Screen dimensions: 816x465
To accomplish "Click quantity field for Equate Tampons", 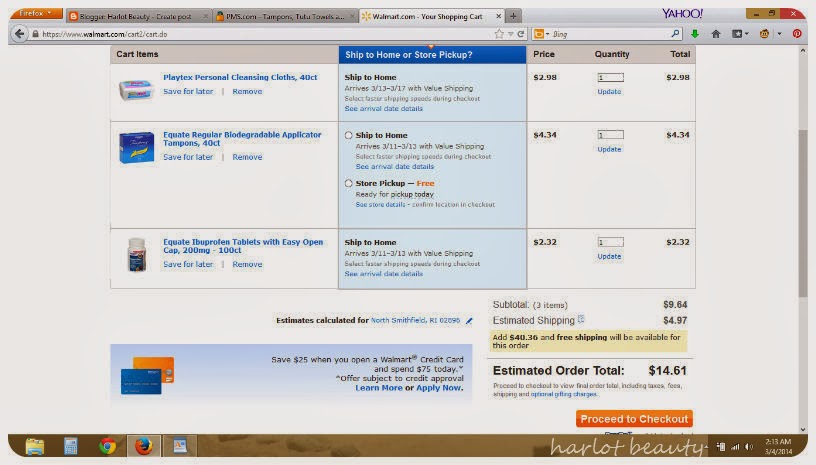I will pyautogui.click(x=610, y=135).
